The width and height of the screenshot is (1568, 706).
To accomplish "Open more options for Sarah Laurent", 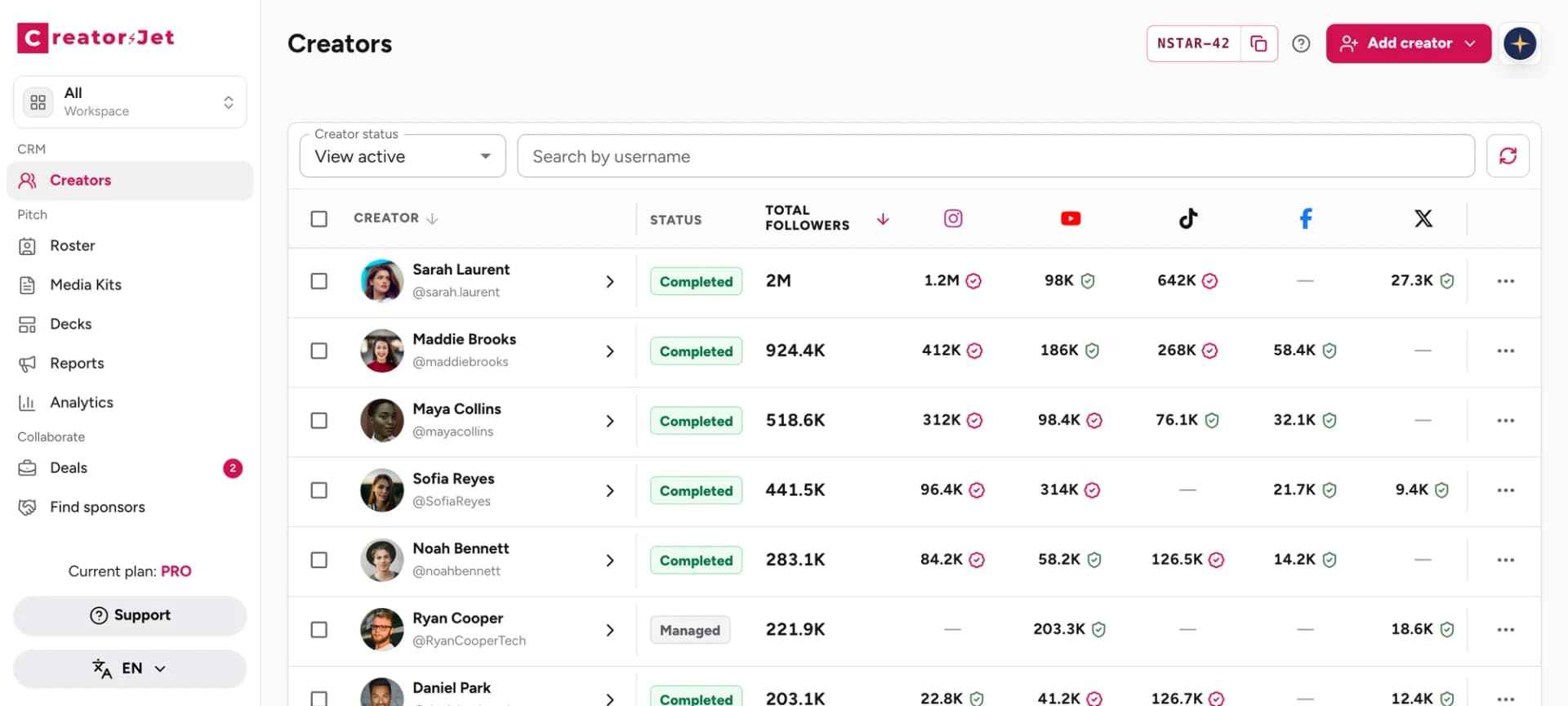I will coord(1506,281).
